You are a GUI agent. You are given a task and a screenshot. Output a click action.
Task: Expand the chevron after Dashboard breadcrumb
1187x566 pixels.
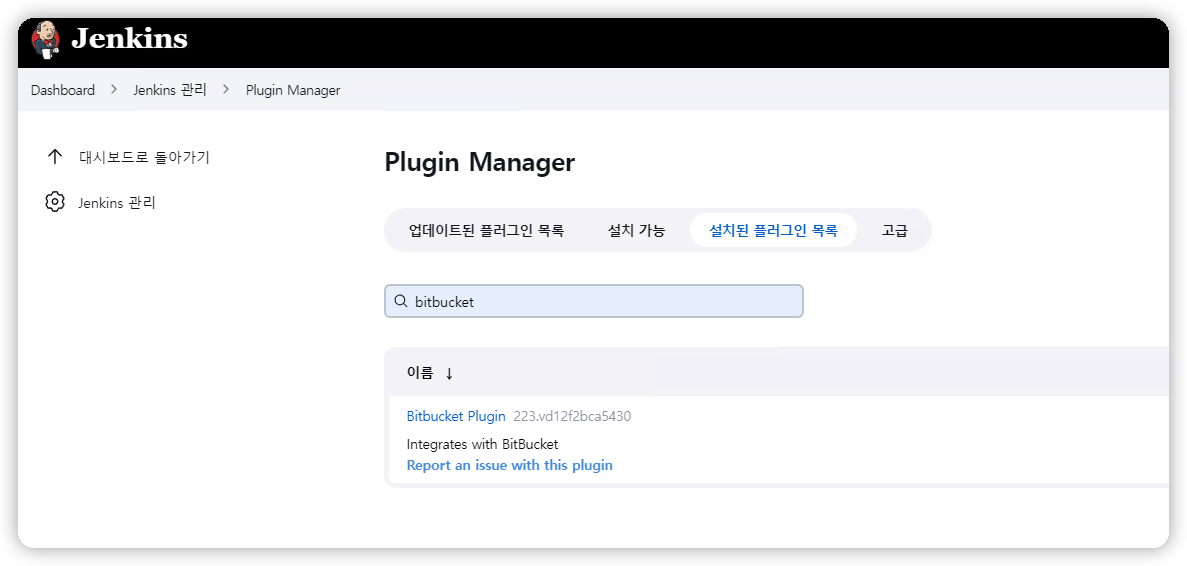point(114,89)
